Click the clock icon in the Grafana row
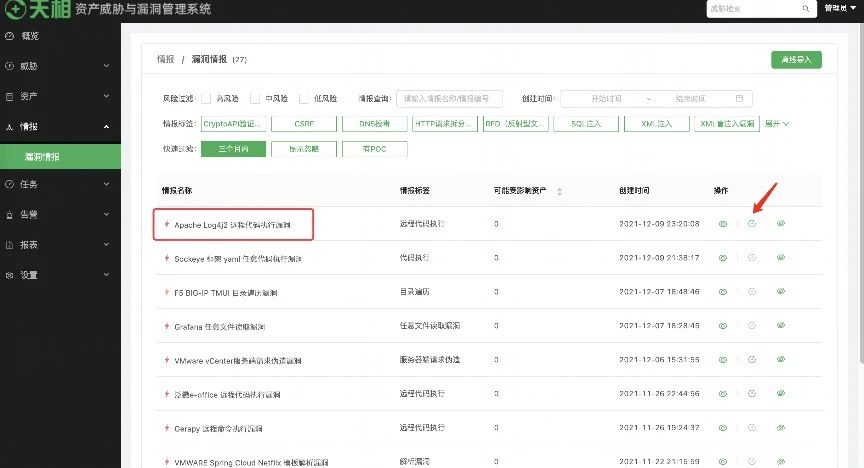Image resolution: width=864 pixels, height=468 pixels. click(x=752, y=326)
